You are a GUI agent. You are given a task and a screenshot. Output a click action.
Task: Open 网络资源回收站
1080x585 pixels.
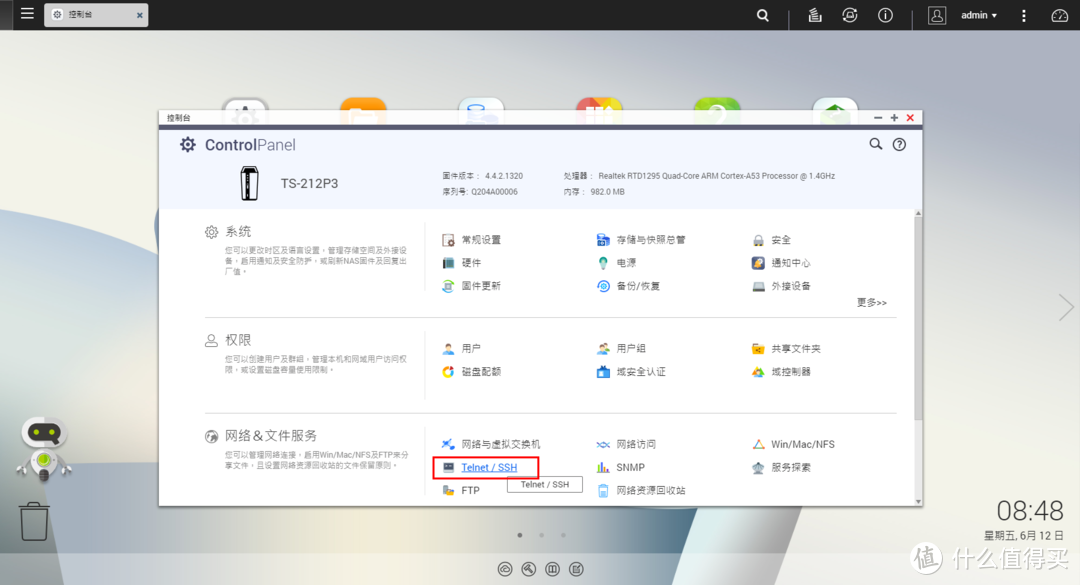(x=641, y=491)
